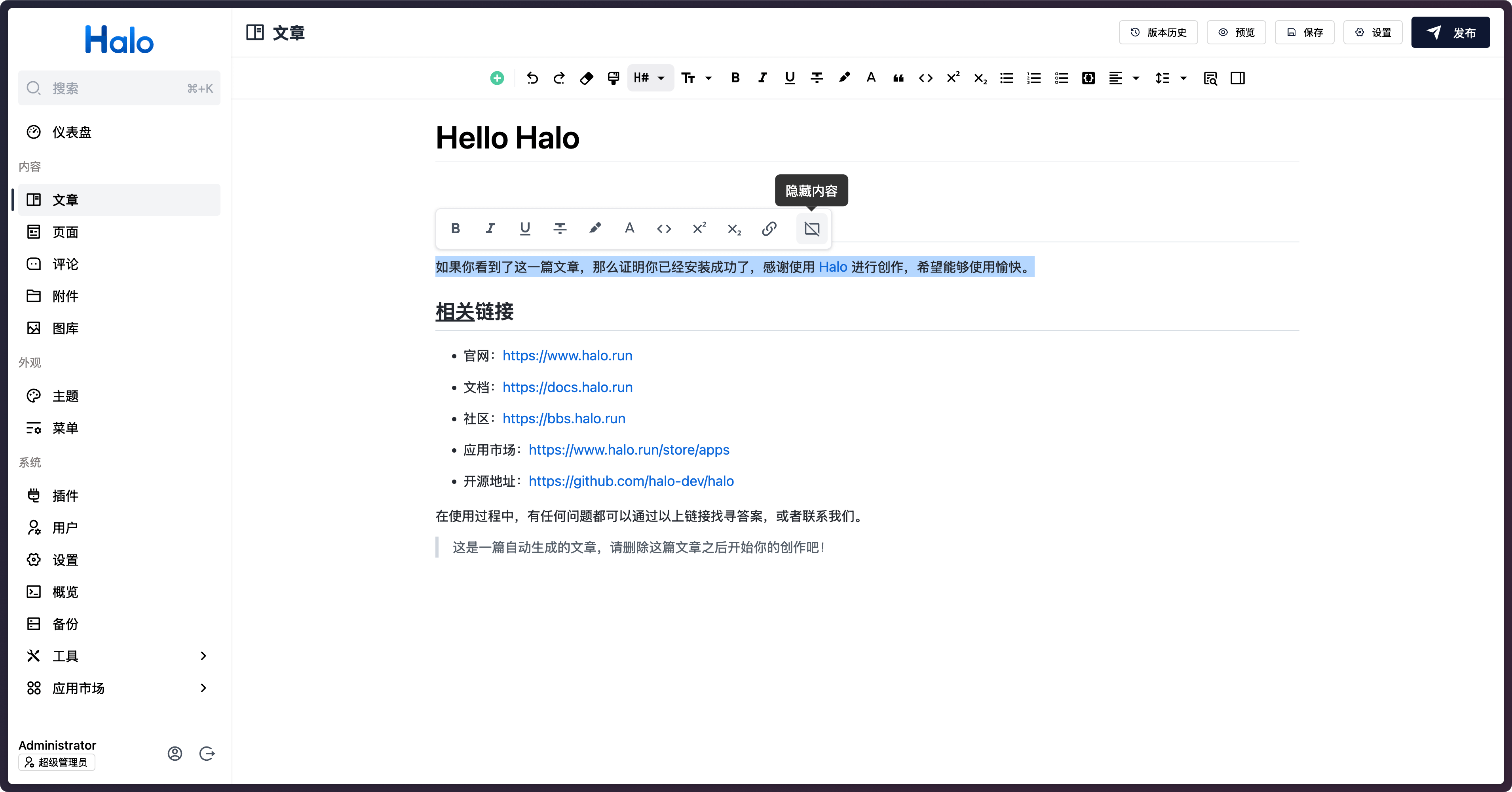Screen dimensions: 1512x792
Task: Open 插件 plugins in sidebar
Action: pos(119,495)
